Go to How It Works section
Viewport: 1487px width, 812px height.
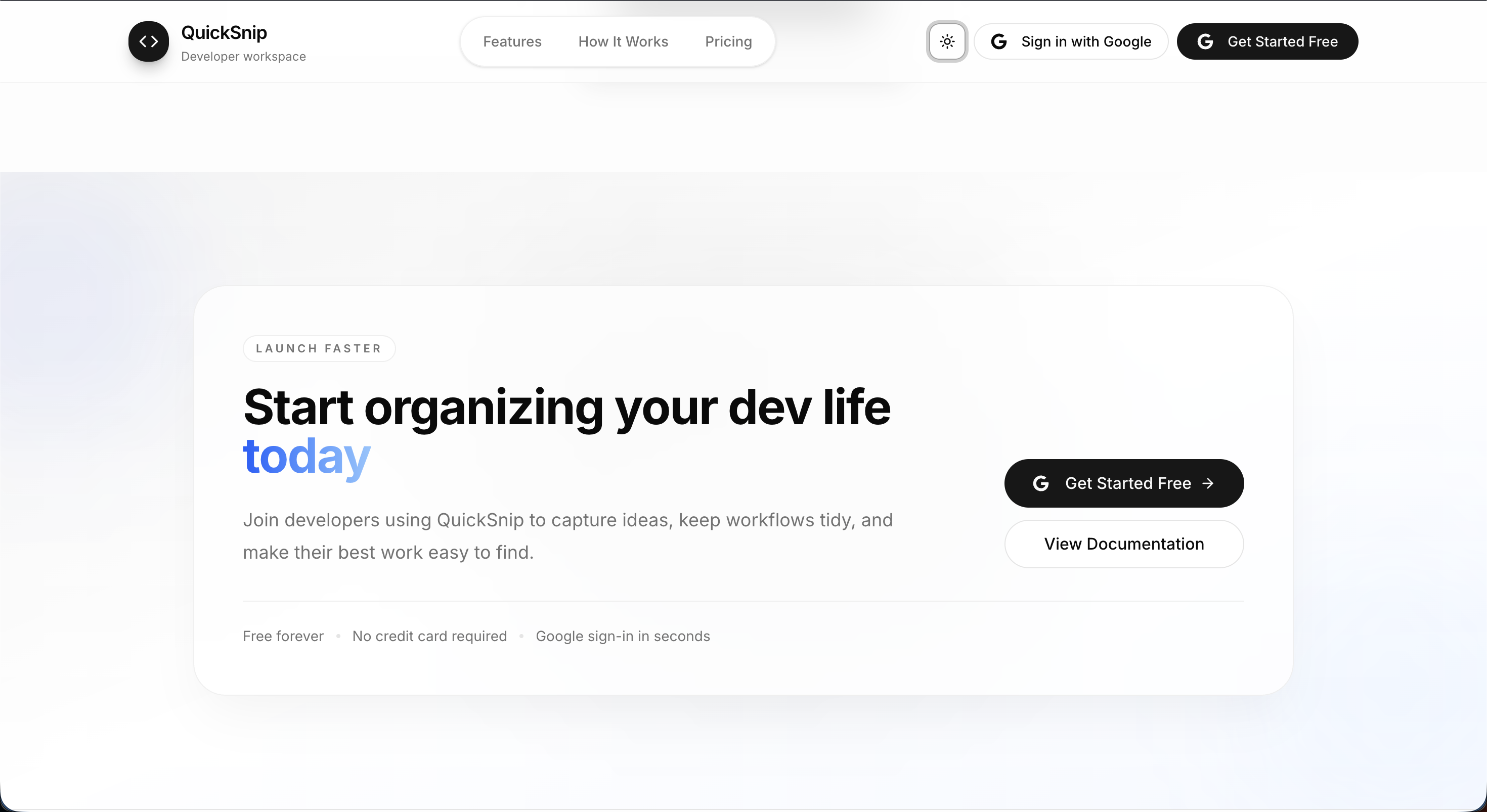click(623, 41)
